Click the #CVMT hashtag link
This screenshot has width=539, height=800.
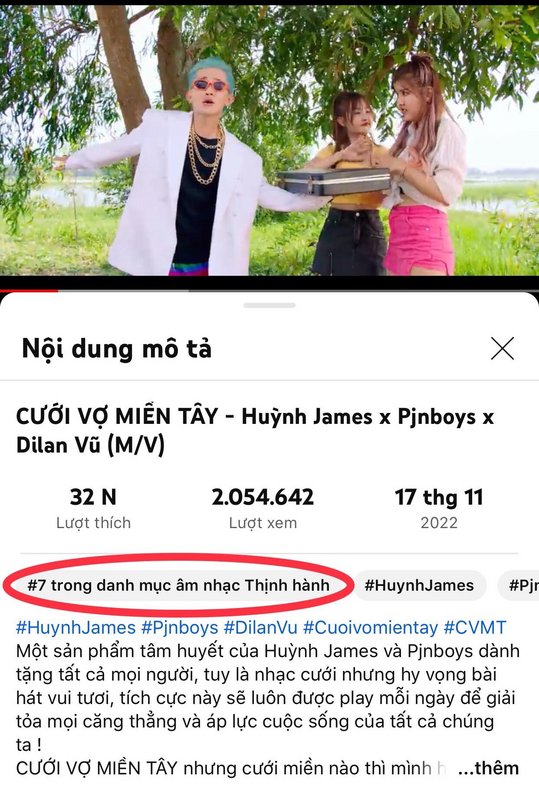(475, 627)
